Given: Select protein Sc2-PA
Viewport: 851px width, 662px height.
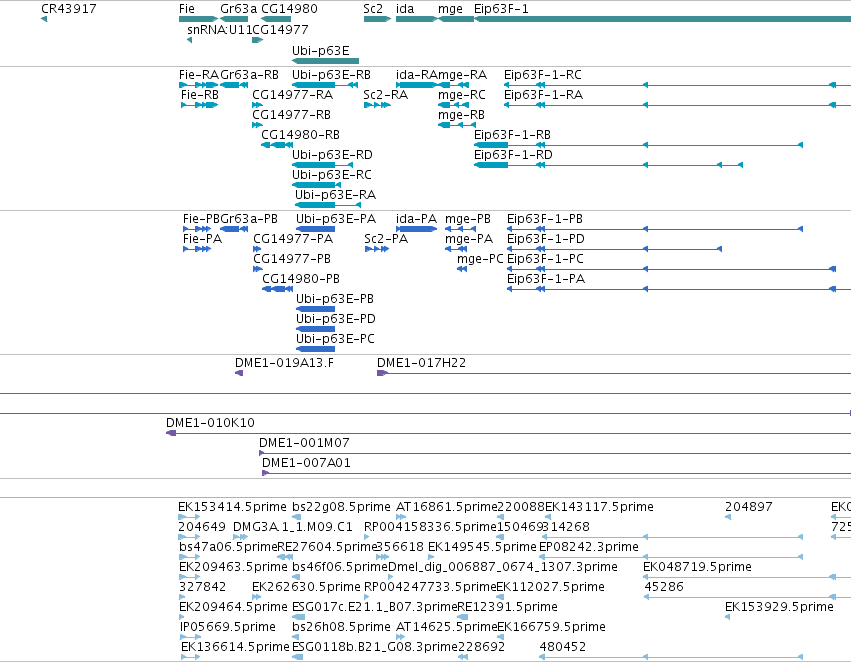Looking at the screenshot, I should (x=386, y=239).
